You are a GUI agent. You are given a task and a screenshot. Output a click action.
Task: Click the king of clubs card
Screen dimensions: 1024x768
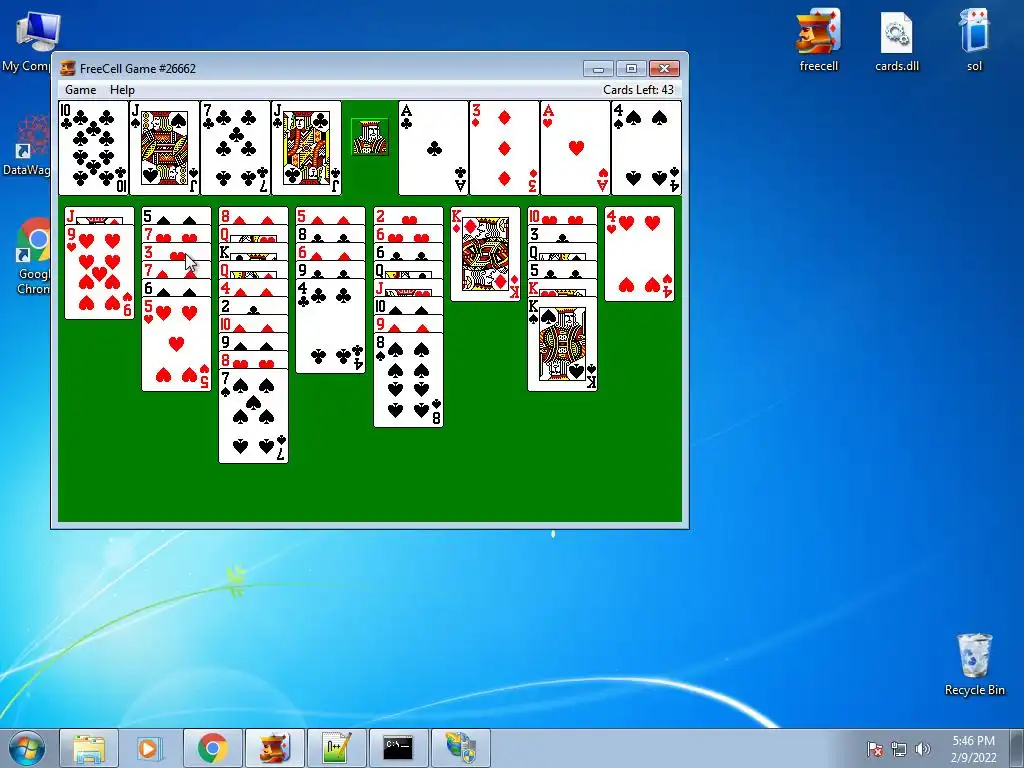click(x=253, y=252)
